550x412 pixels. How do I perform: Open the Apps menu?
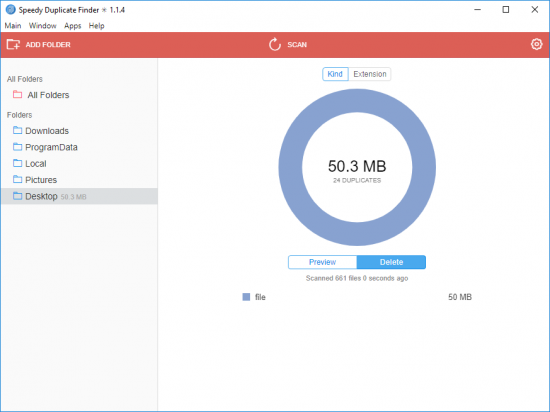(x=73, y=26)
